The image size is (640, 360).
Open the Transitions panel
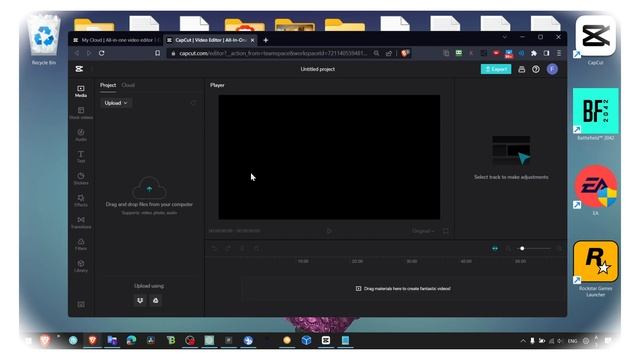pyautogui.click(x=81, y=222)
